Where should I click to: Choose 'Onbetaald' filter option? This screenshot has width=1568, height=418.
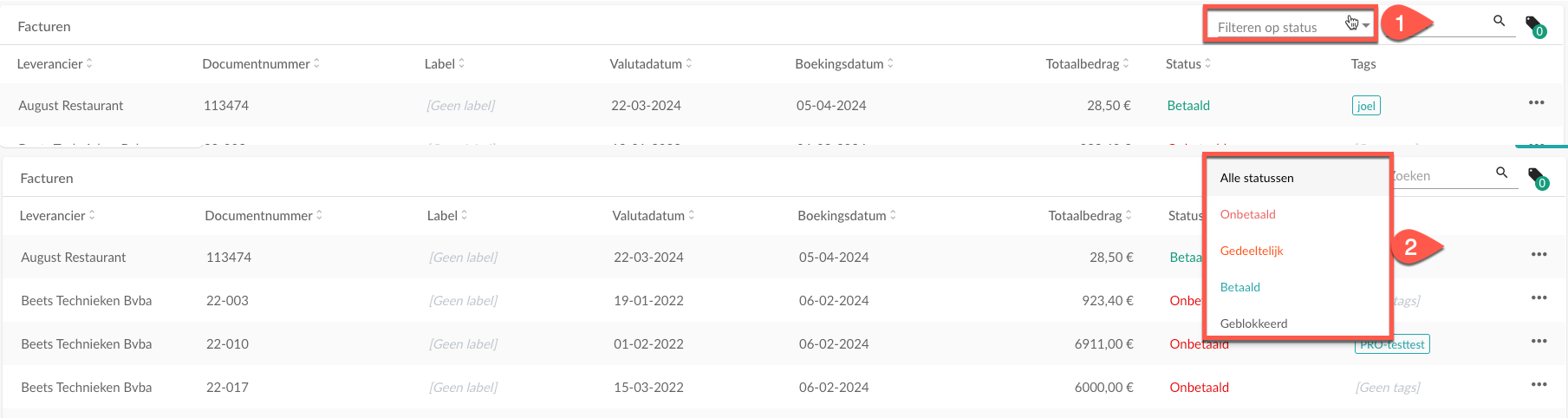click(x=1248, y=214)
